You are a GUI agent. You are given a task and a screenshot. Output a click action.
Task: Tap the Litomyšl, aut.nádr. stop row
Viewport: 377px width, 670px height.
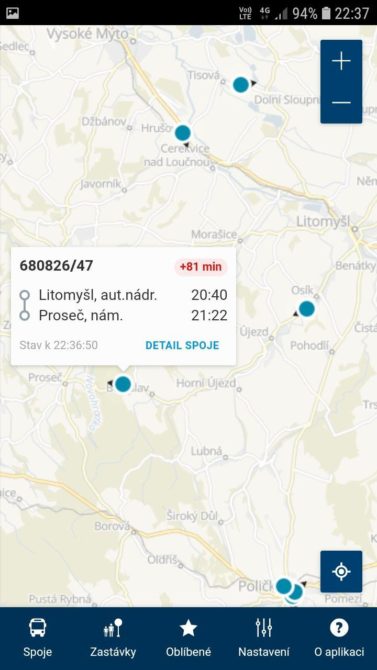coord(124,295)
